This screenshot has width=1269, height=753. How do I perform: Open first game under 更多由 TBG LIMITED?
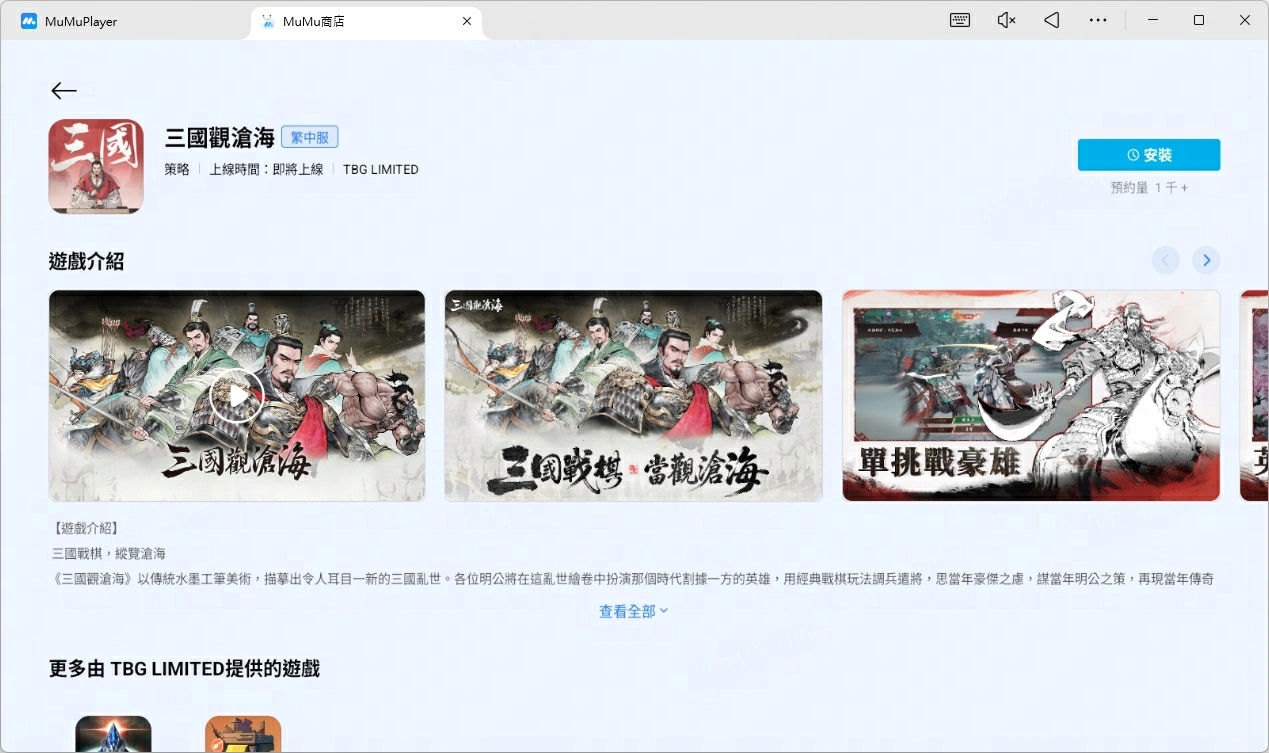click(113, 734)
